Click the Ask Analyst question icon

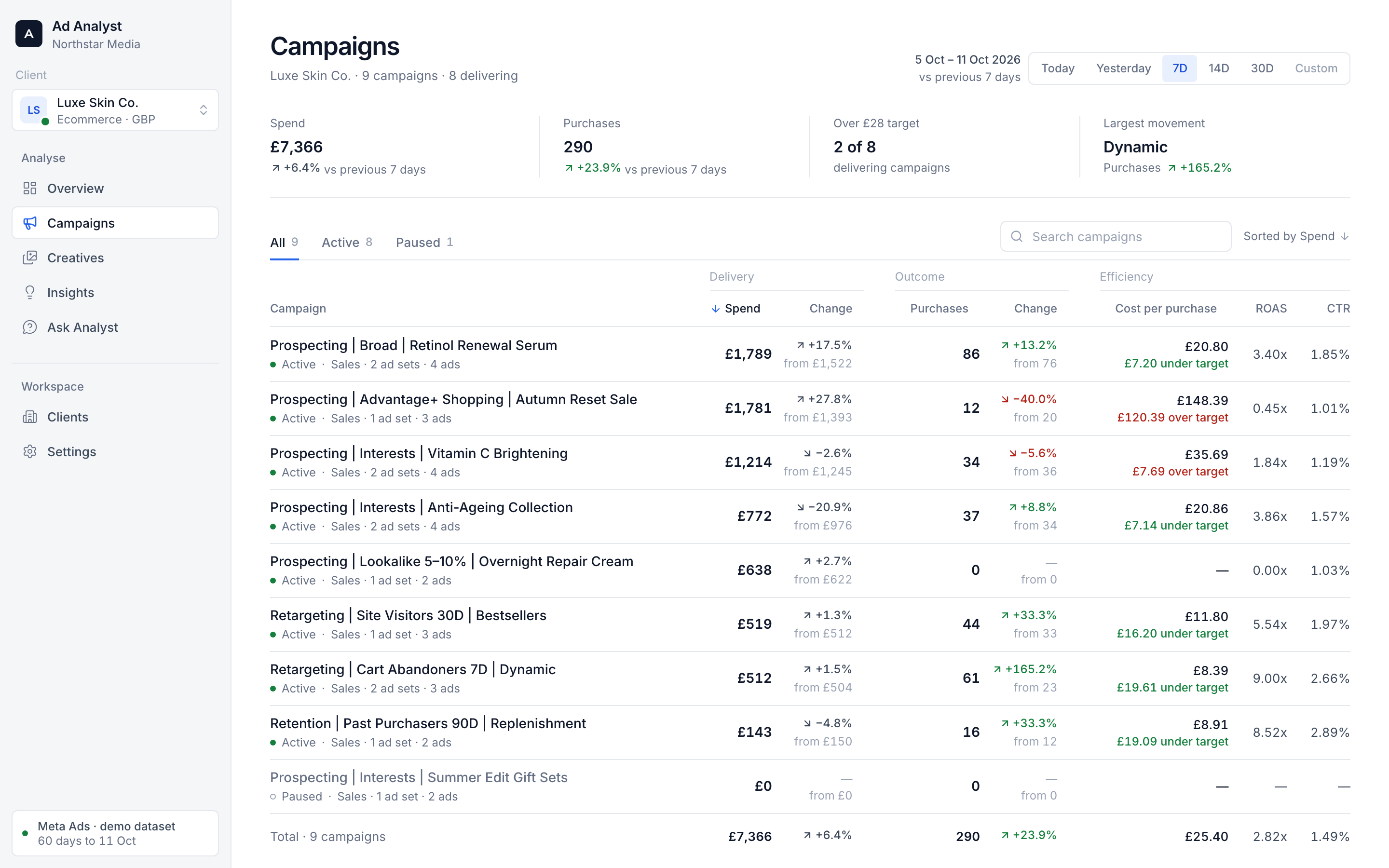point(30,327)
